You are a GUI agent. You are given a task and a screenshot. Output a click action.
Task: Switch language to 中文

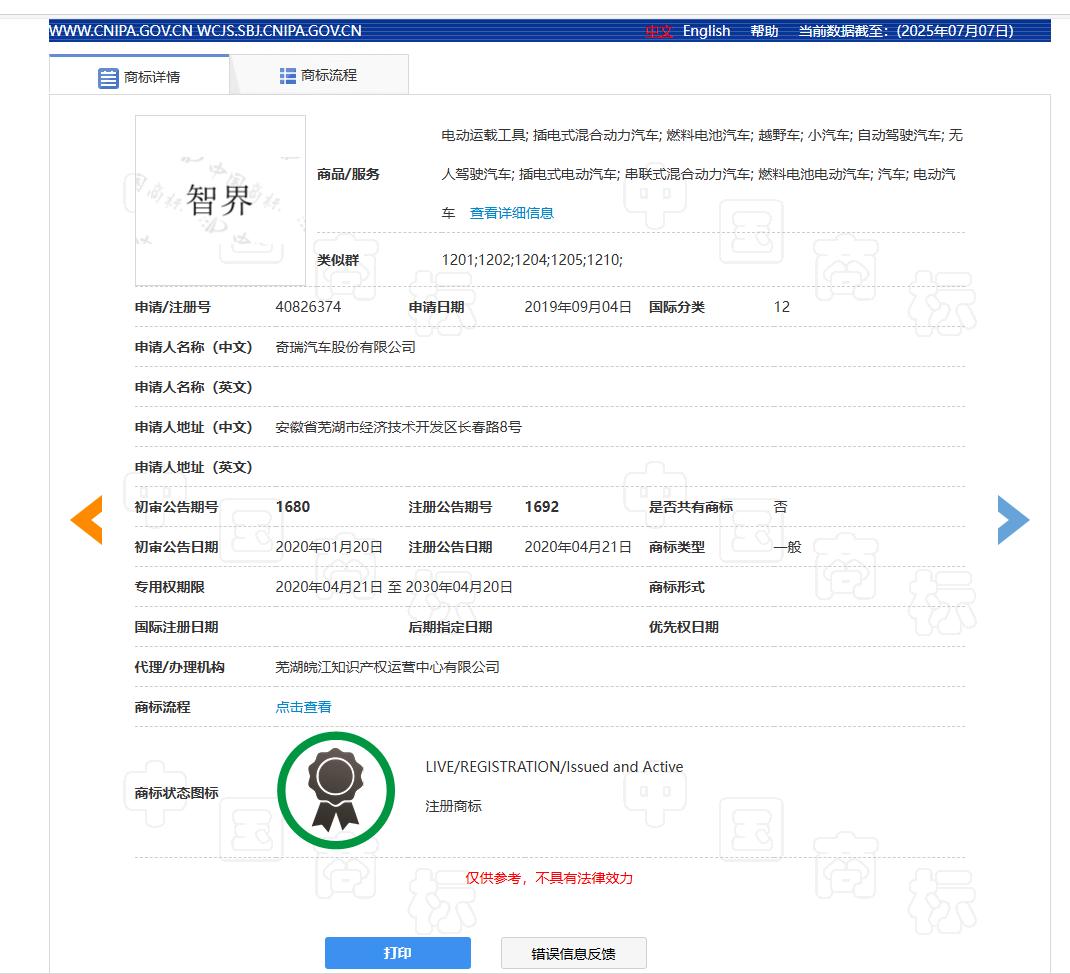coord(659,31)
